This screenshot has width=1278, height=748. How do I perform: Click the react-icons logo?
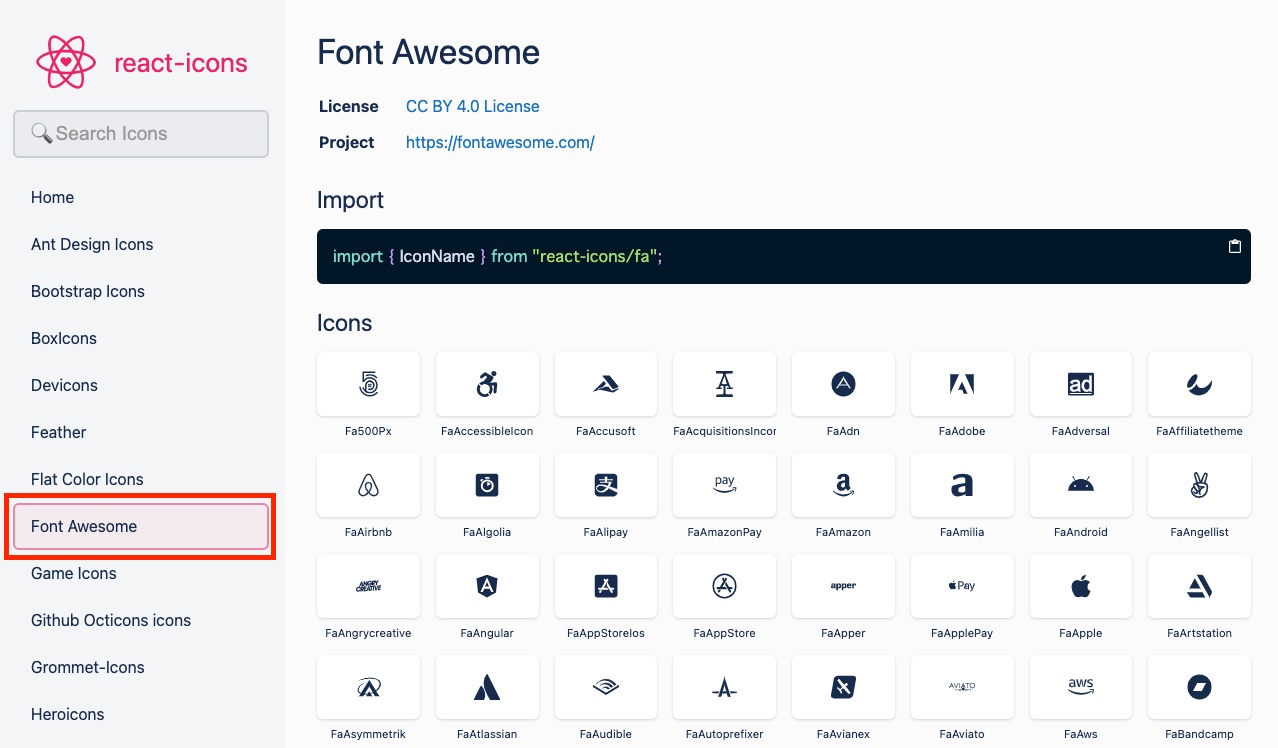tap(141, 63)
